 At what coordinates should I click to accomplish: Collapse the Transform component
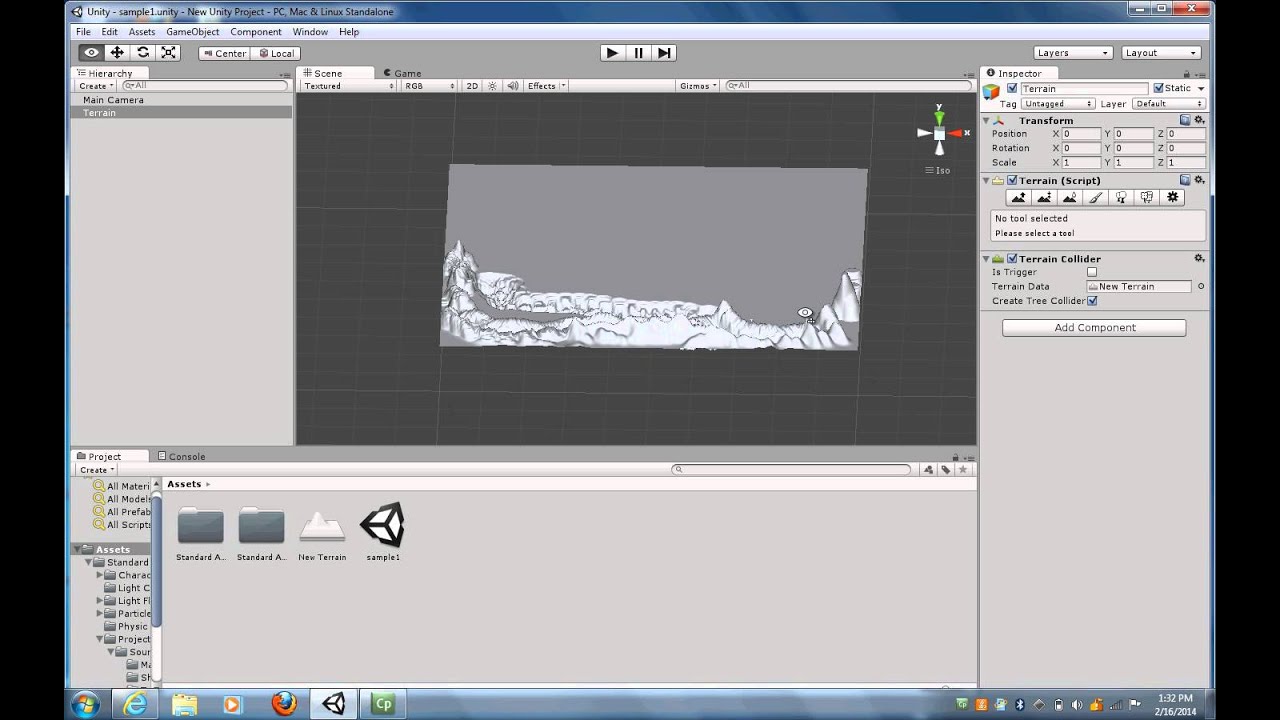(x=986, y=121)
